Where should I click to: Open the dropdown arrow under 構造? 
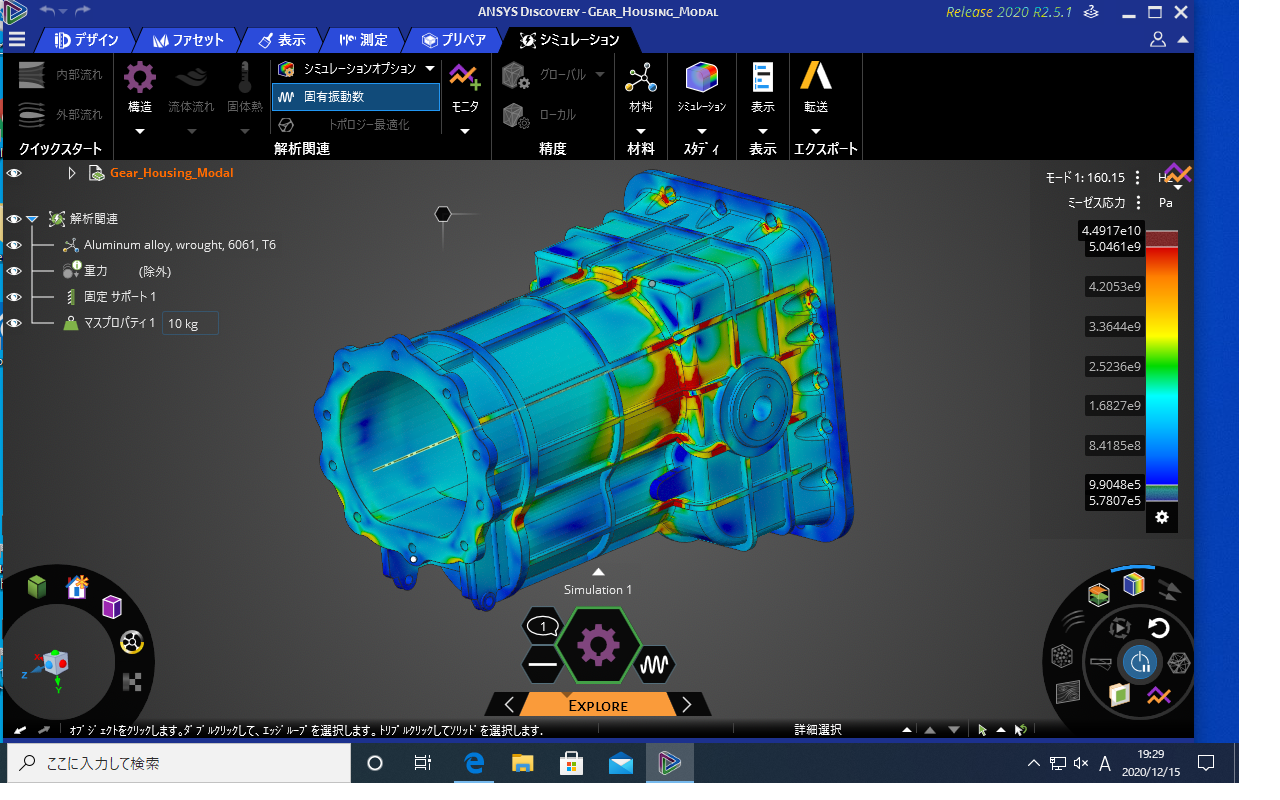coord(140,131)
